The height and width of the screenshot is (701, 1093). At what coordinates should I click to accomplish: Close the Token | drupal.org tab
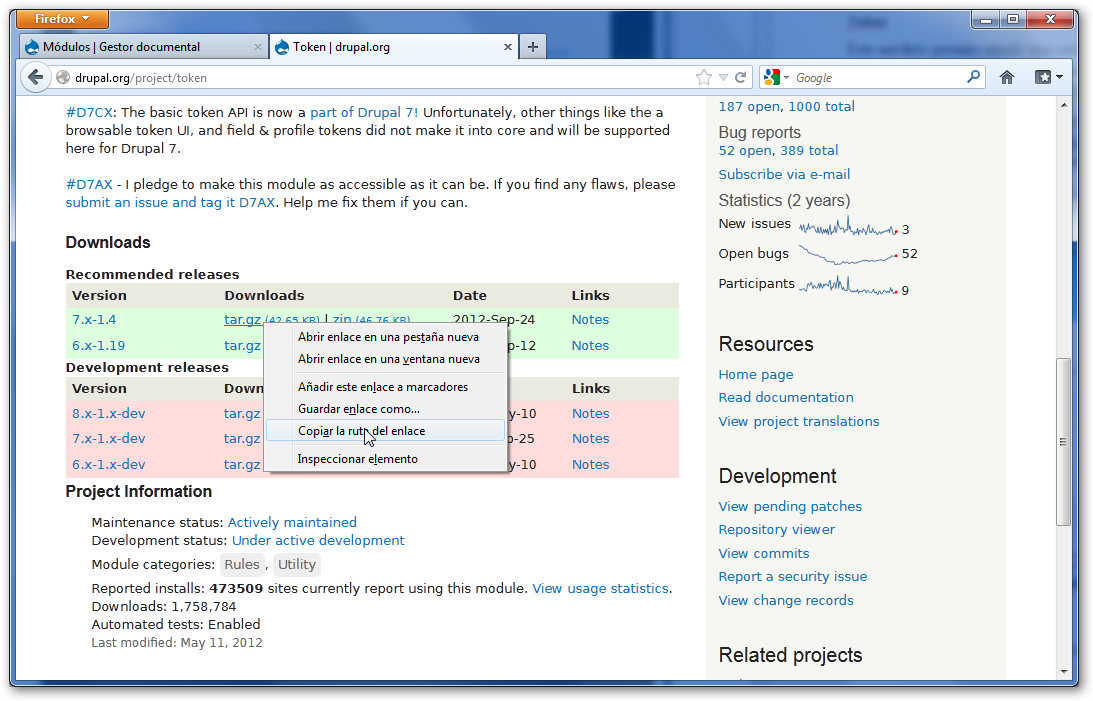pos(508,47)
